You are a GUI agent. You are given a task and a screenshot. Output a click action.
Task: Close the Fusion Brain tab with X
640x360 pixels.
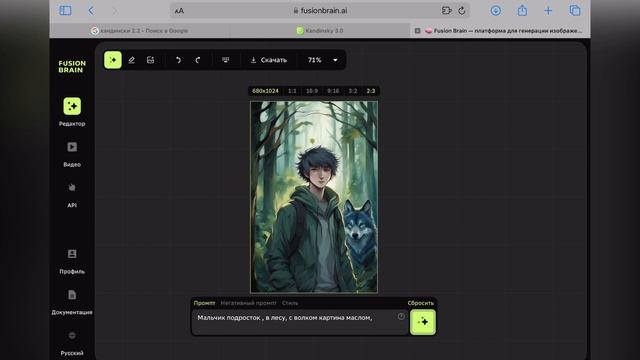pyautogui.click(x=418, y=31)
